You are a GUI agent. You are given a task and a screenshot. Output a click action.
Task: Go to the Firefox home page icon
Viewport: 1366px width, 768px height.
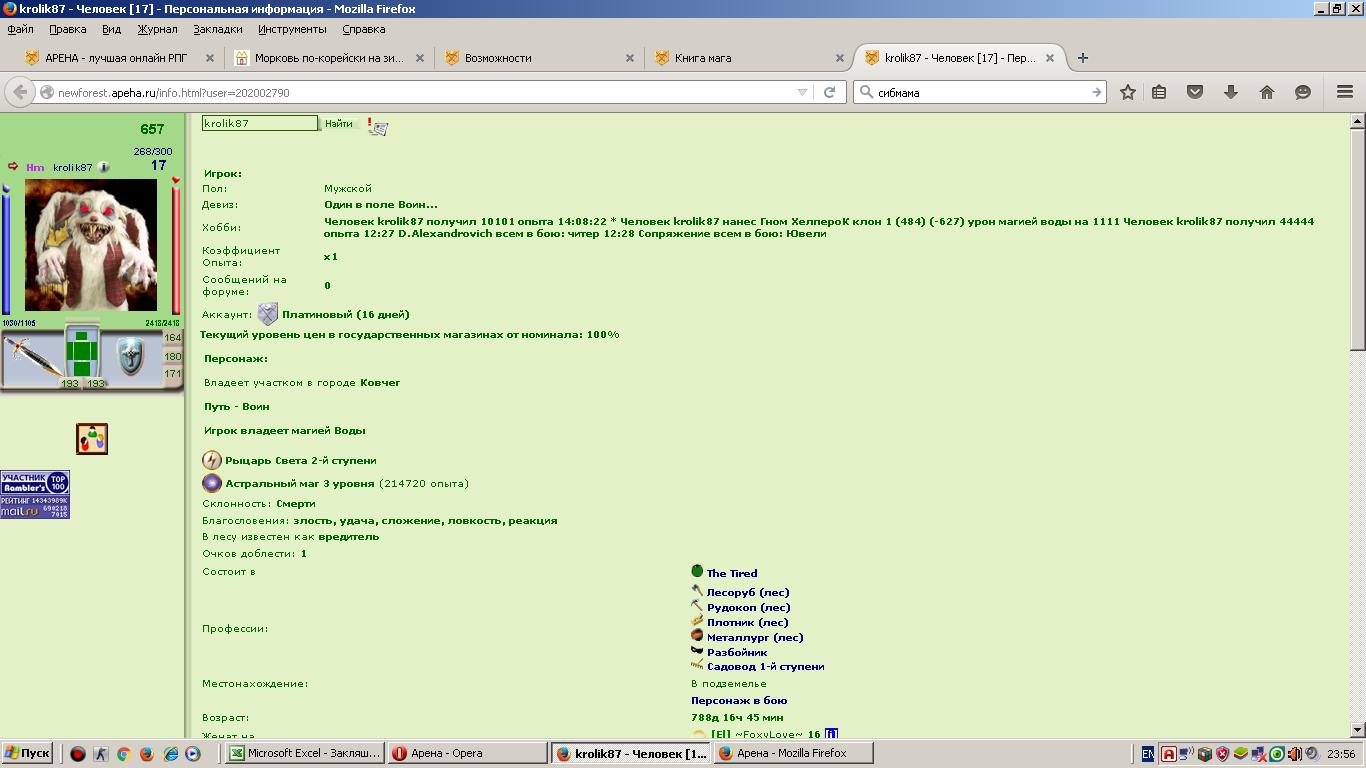point(1267,92)
